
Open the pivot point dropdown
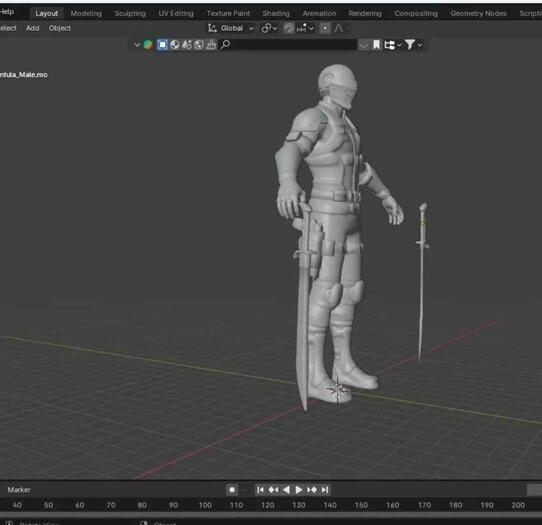coord(270,28)
